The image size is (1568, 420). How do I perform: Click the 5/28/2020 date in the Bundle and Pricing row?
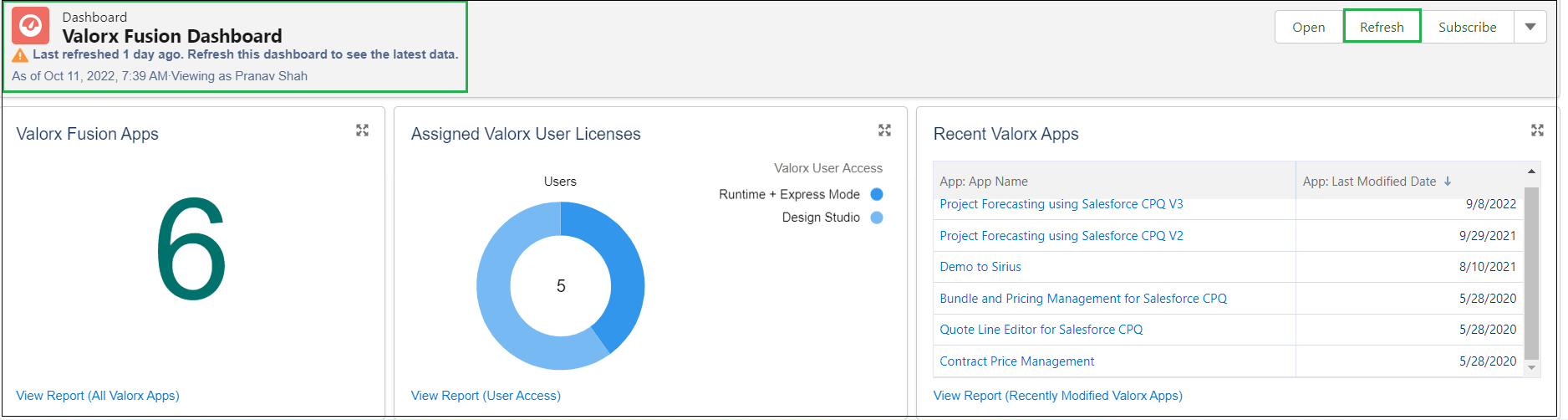tap(1488, 299)
